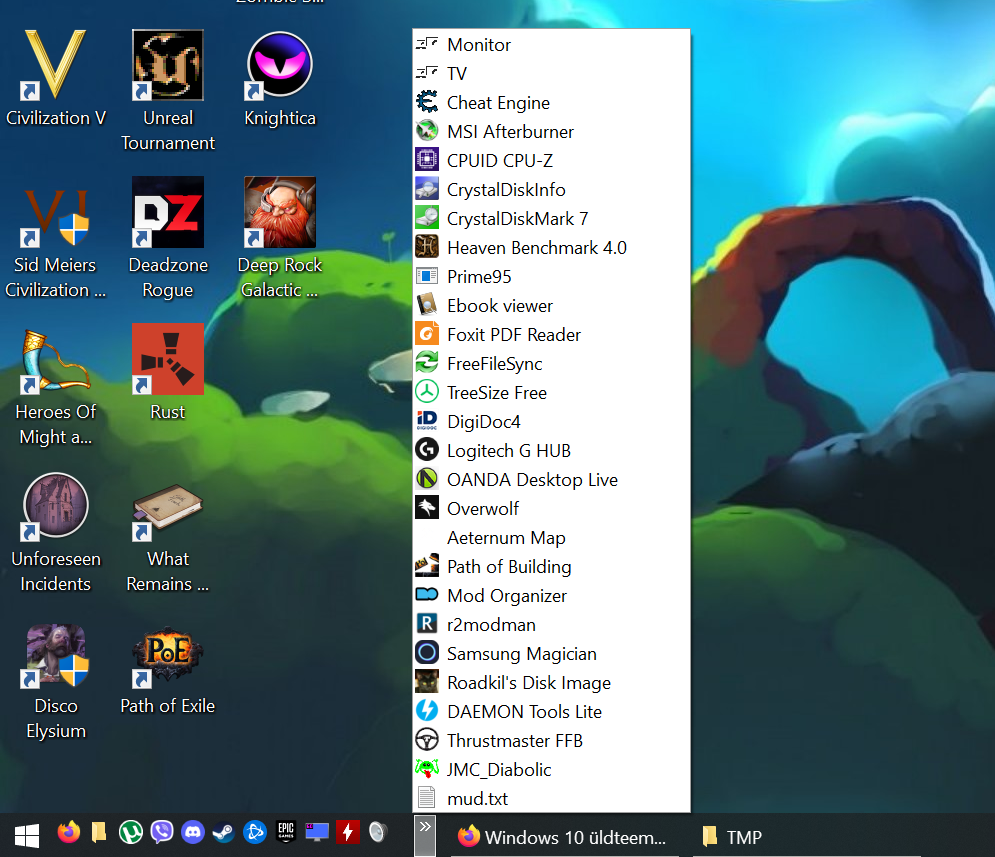Launch Overwolf from the list
Viewport: 995px width, 857px height.
click(551, 509)
